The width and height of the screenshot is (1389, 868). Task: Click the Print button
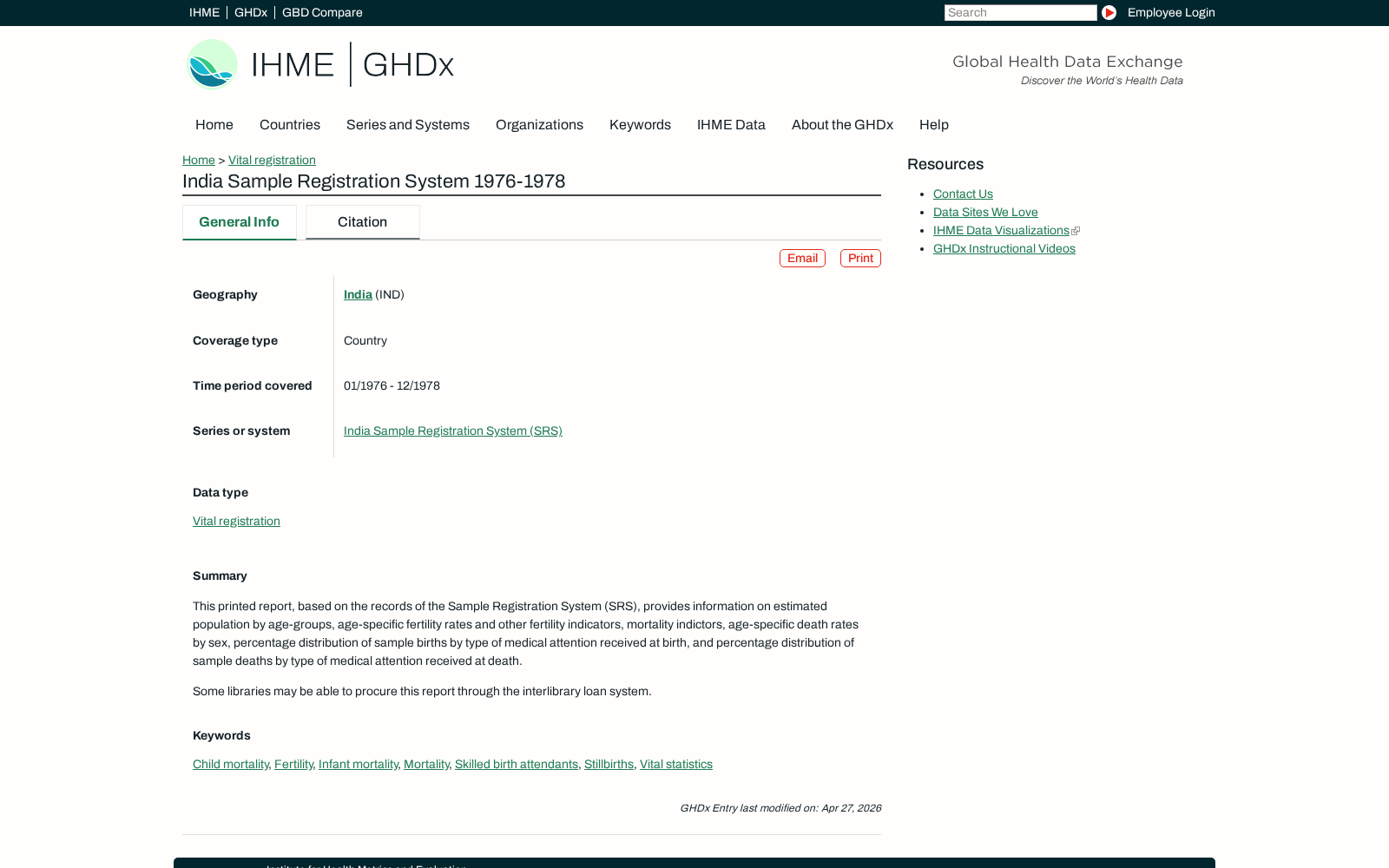860,259
